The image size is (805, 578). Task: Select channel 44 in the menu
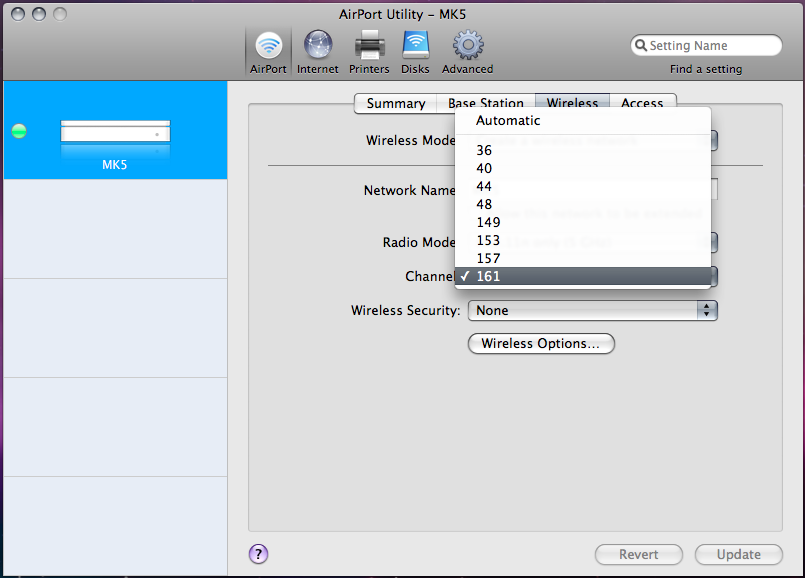pos(583,186)
